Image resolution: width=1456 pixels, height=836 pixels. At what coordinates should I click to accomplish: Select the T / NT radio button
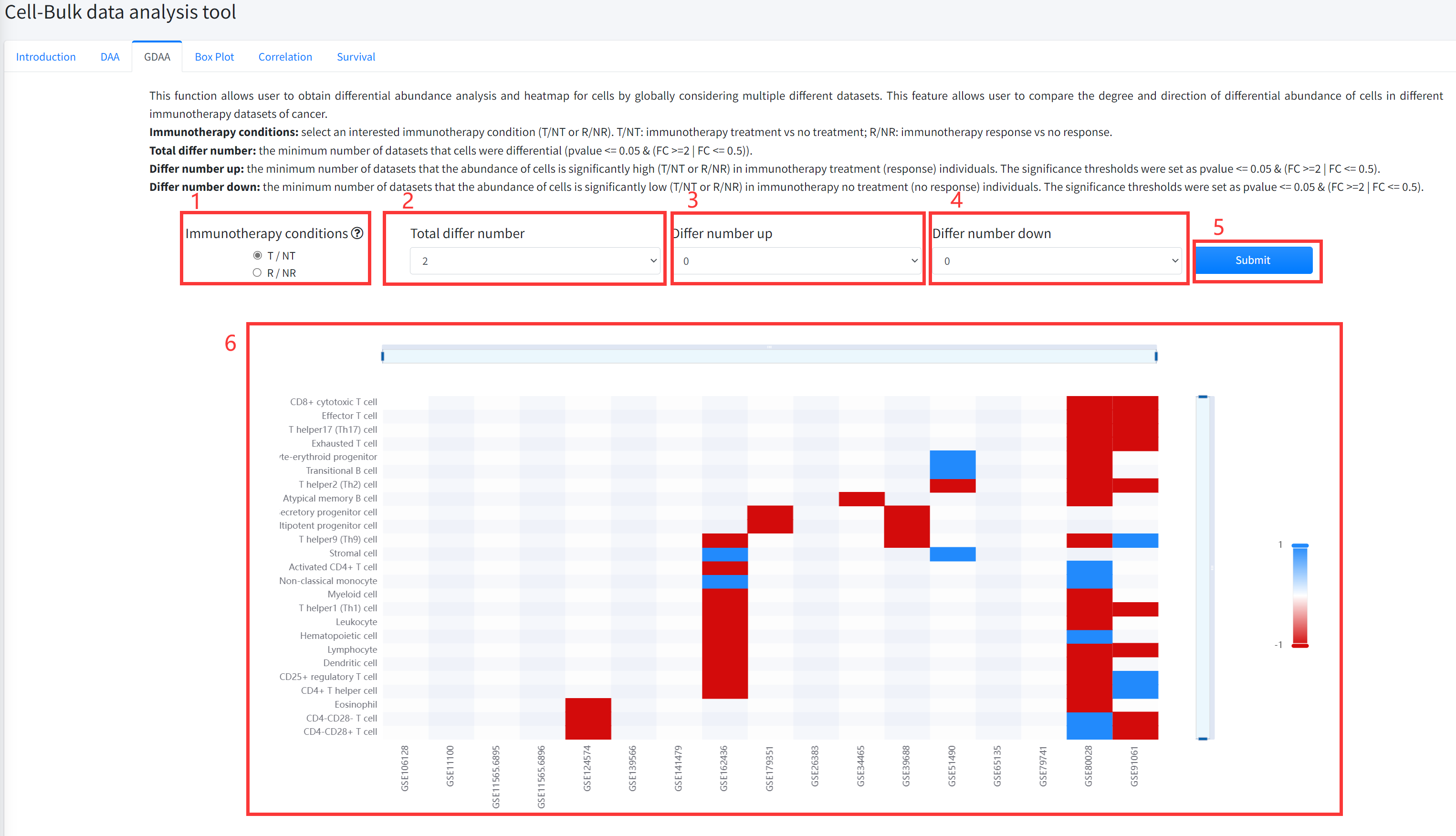(x=257, y=255)
